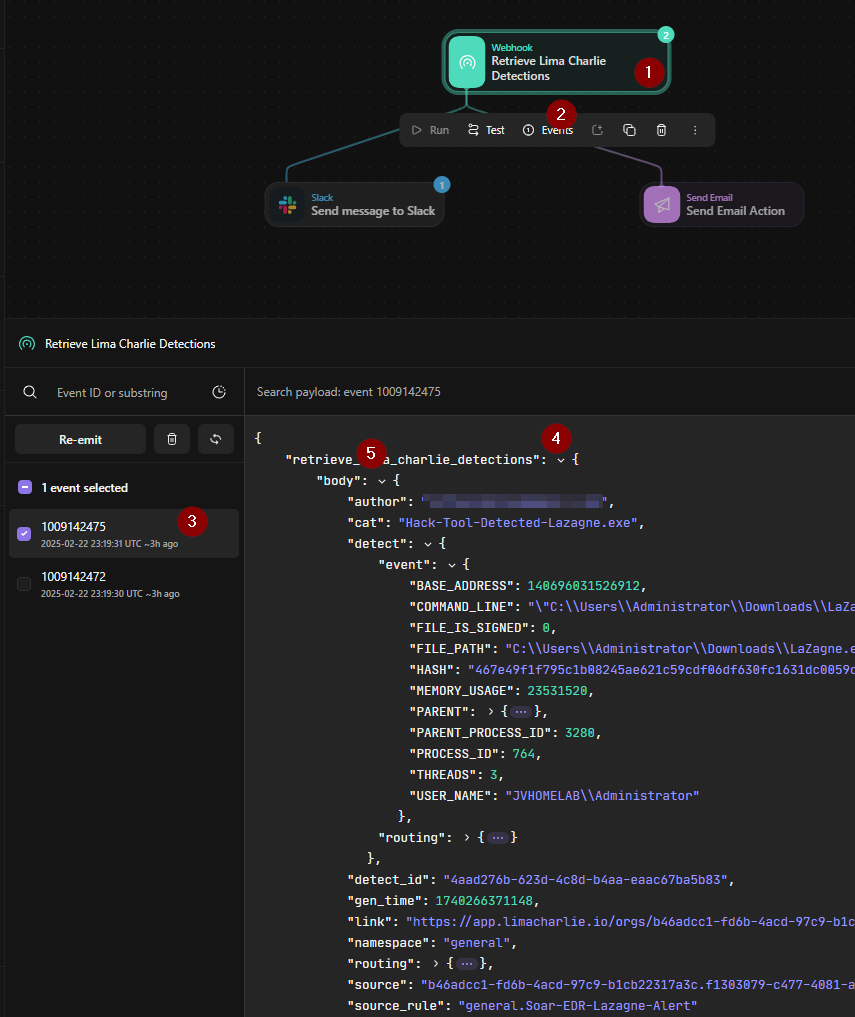Select the Send Email Action node label
The width and height of the screenshot is (855, 1017).
tap(735, 211)
